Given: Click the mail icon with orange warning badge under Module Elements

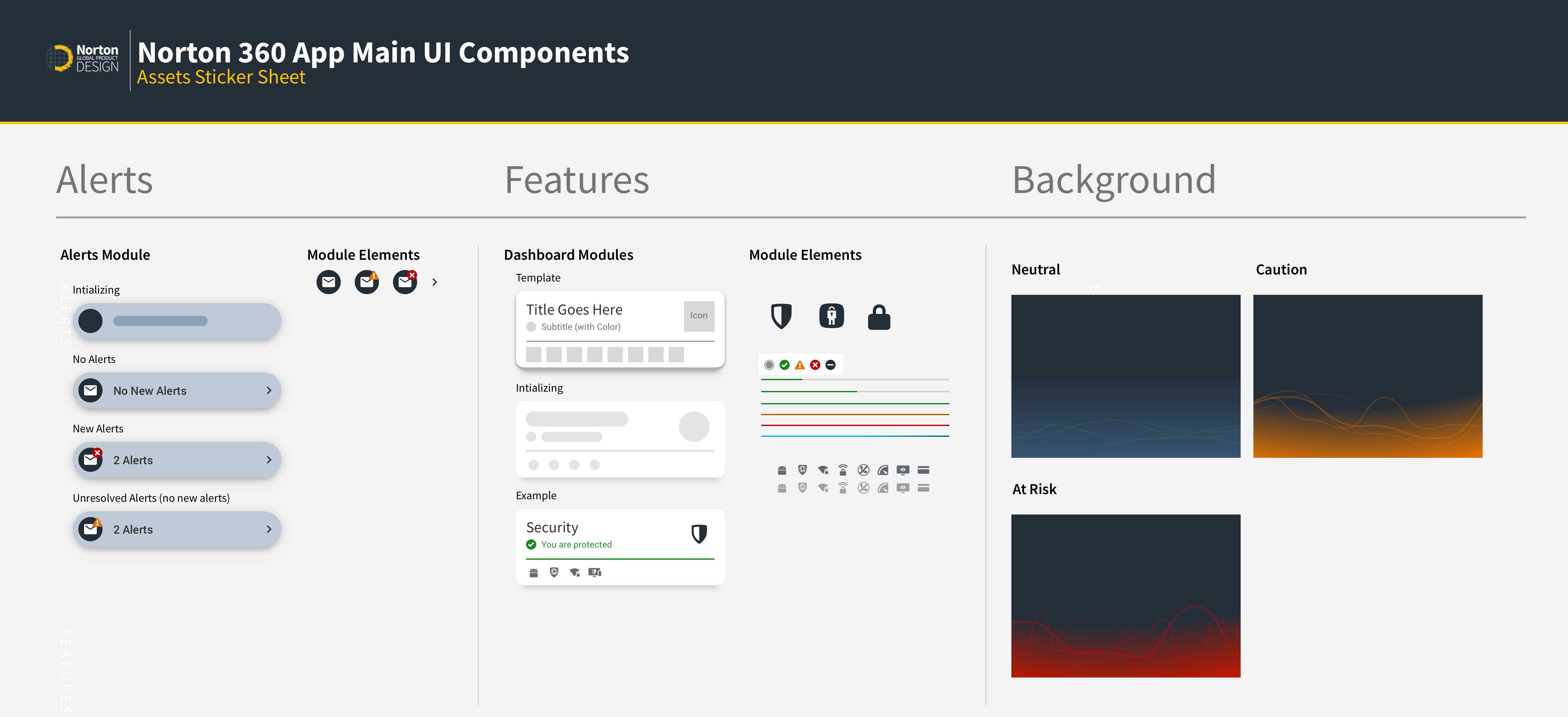Looking at the screenshot, I should click(367, 282).
